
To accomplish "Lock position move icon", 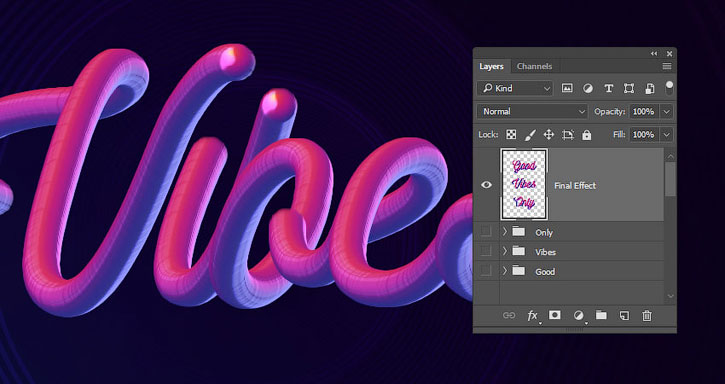I will point(549,135).
